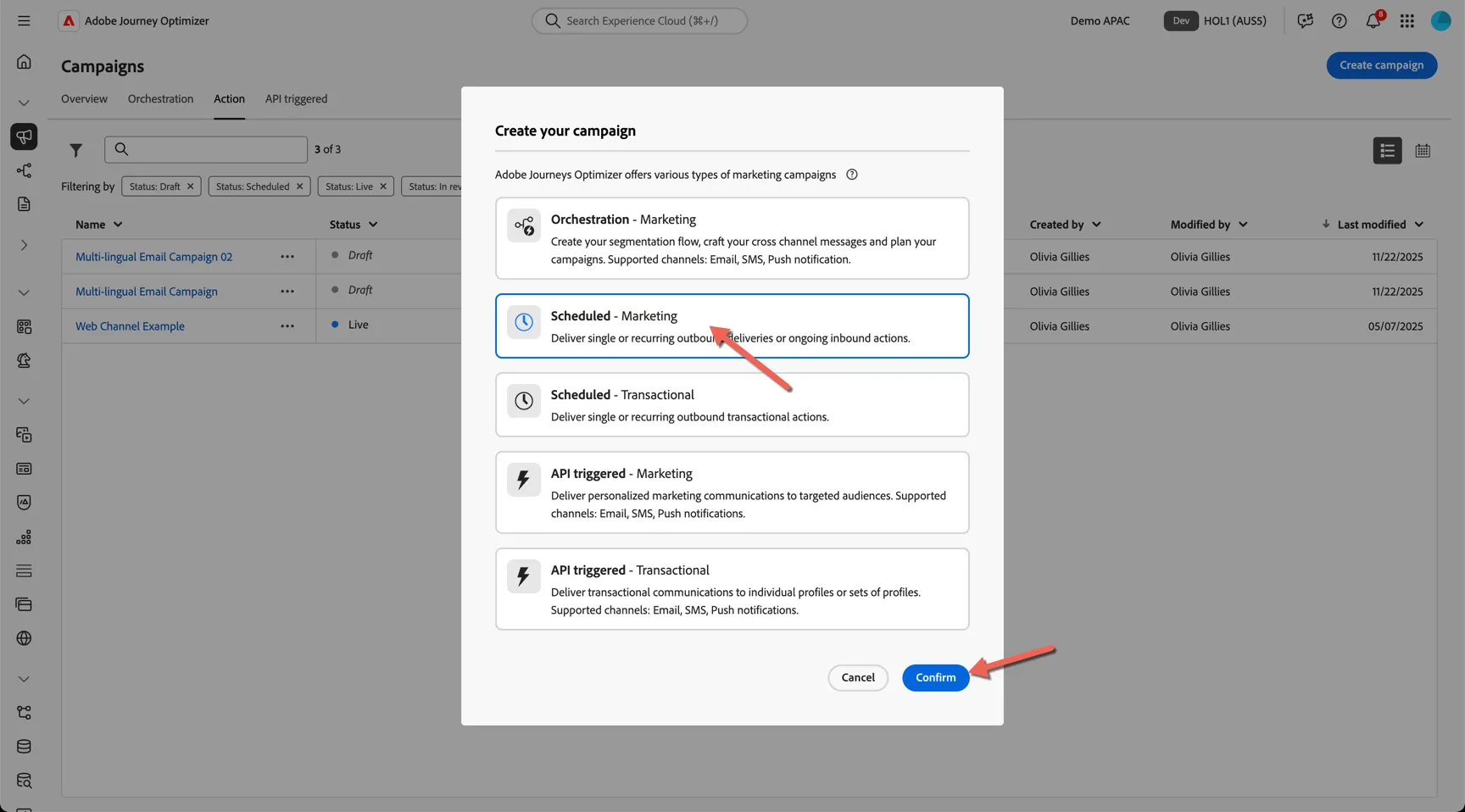Switch to the Overview tab
Image resolution: width=1465 pixels, height=812 pixels.
(84, 99)
